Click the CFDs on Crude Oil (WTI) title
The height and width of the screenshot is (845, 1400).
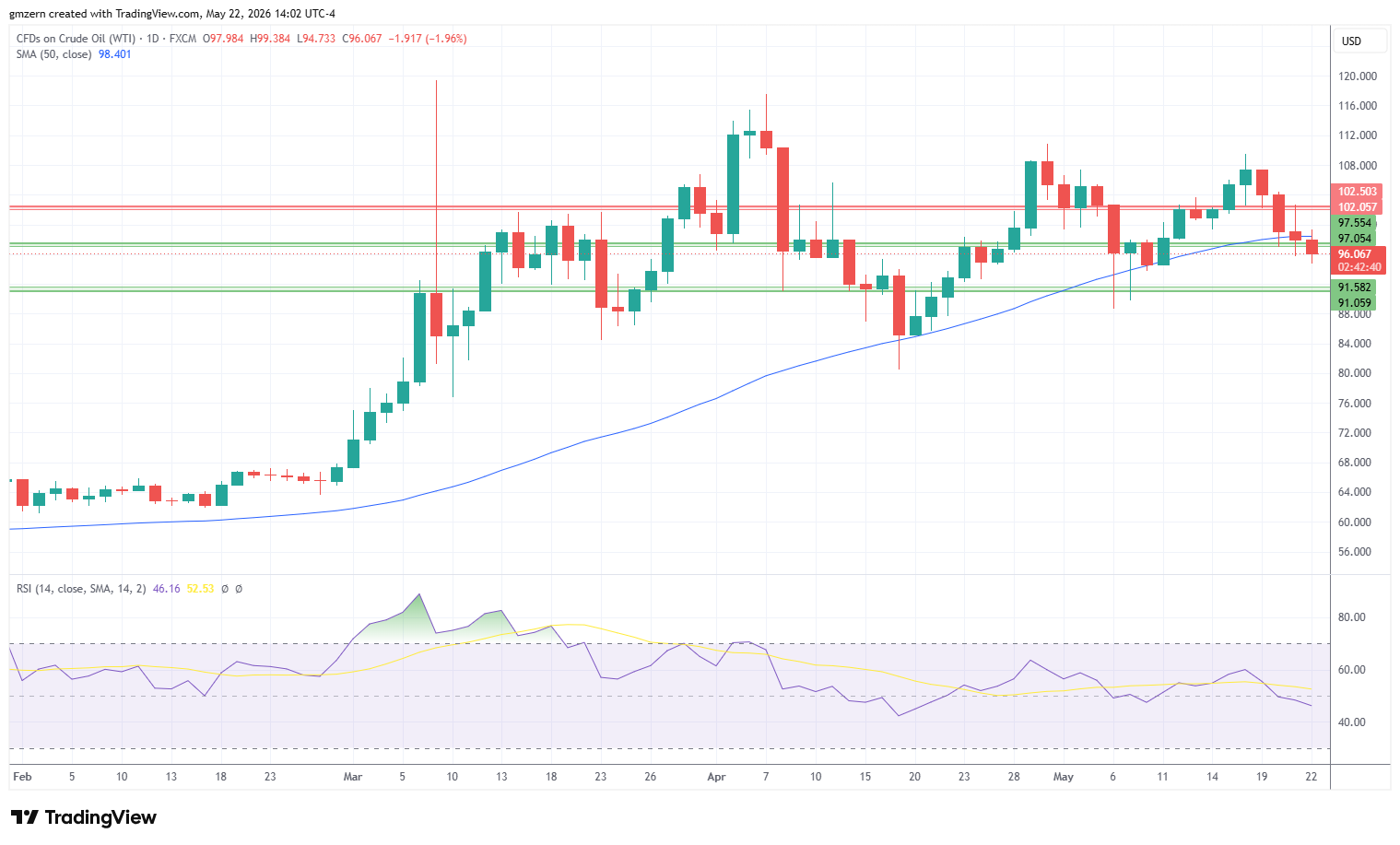(76, 39)
